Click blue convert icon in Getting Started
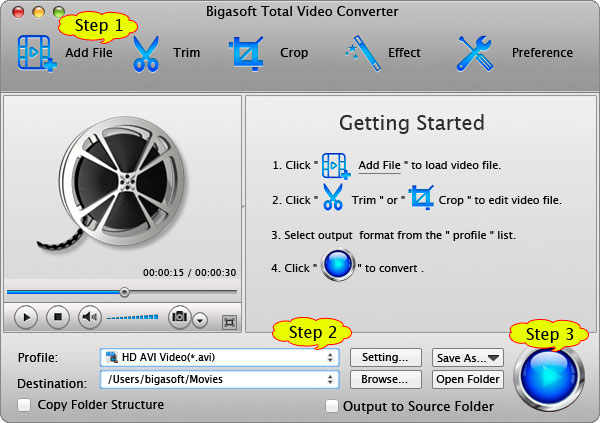Image resolution: width=600 pixels, height=423 pixels. click(x=338, y=265)
